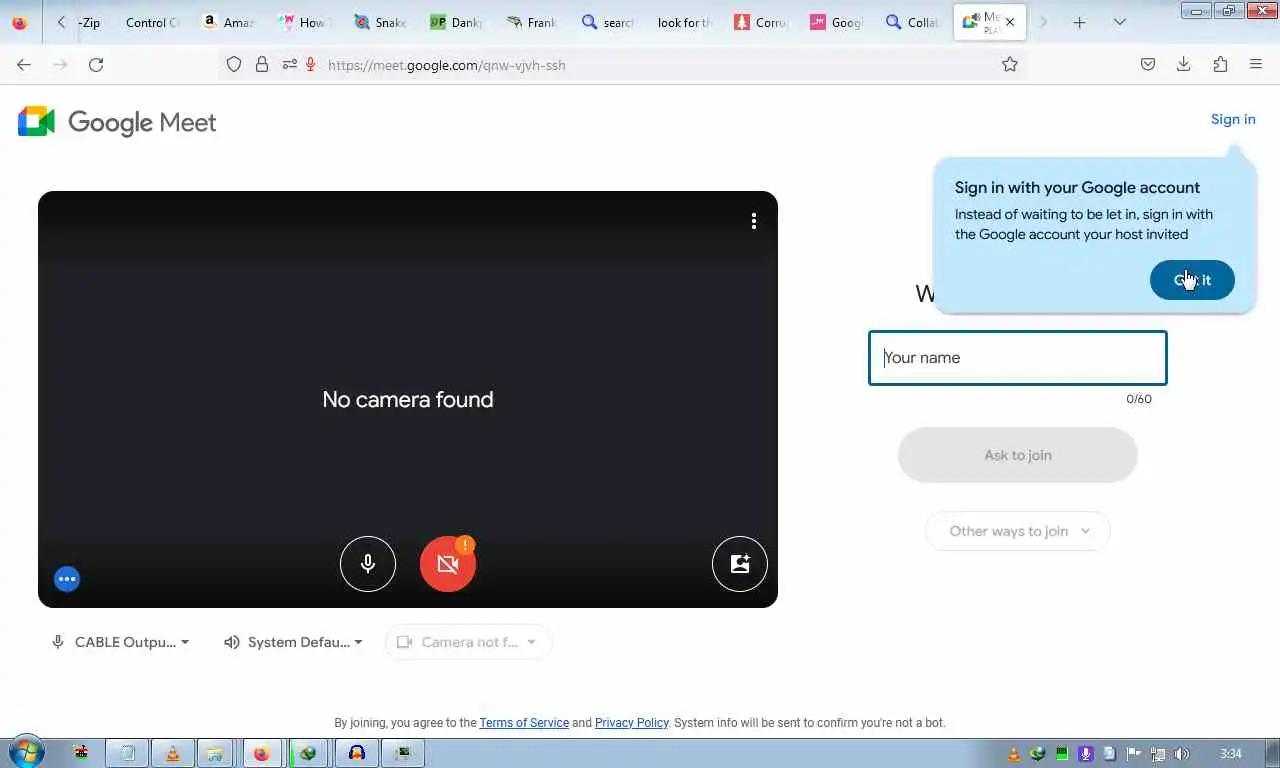Bookmark this page with the star
Screen dimensions: 1280x768
coord(1010,65)
